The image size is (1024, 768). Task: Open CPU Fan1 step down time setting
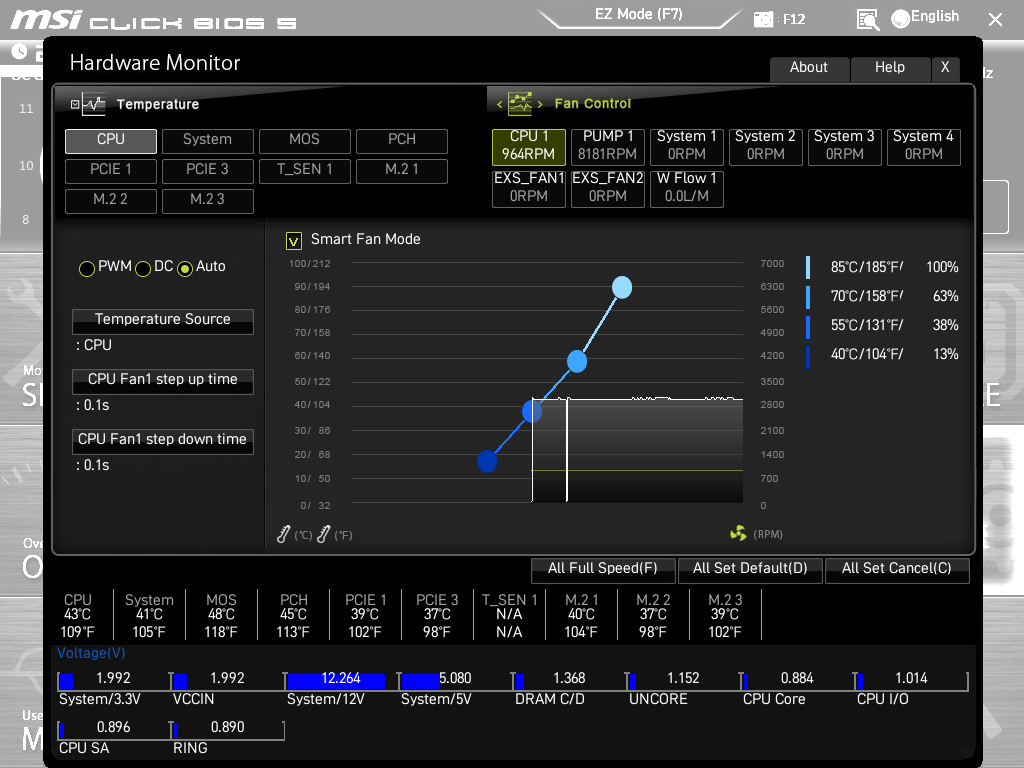tap(163, 440)
